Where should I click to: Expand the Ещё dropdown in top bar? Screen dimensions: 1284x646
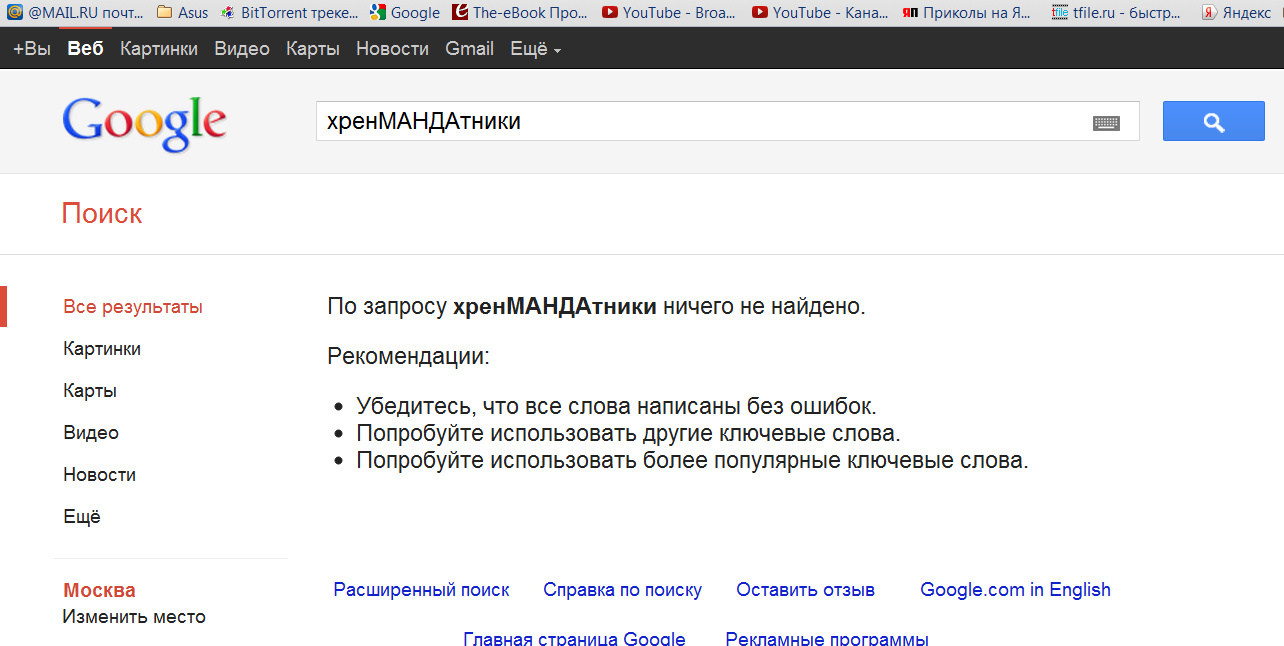[535, 49]
